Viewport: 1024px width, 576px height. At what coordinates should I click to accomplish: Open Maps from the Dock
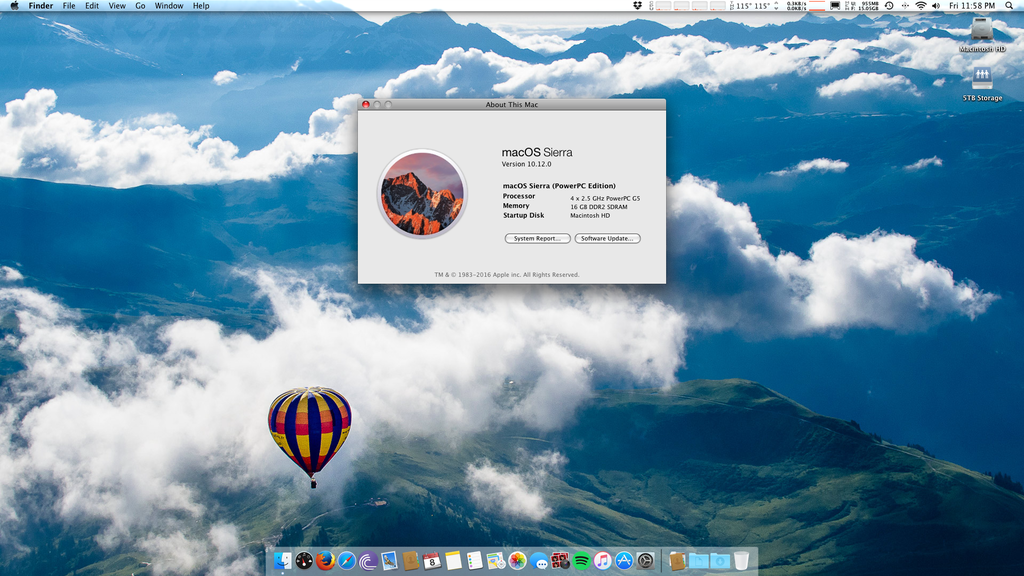click(496, 560)
